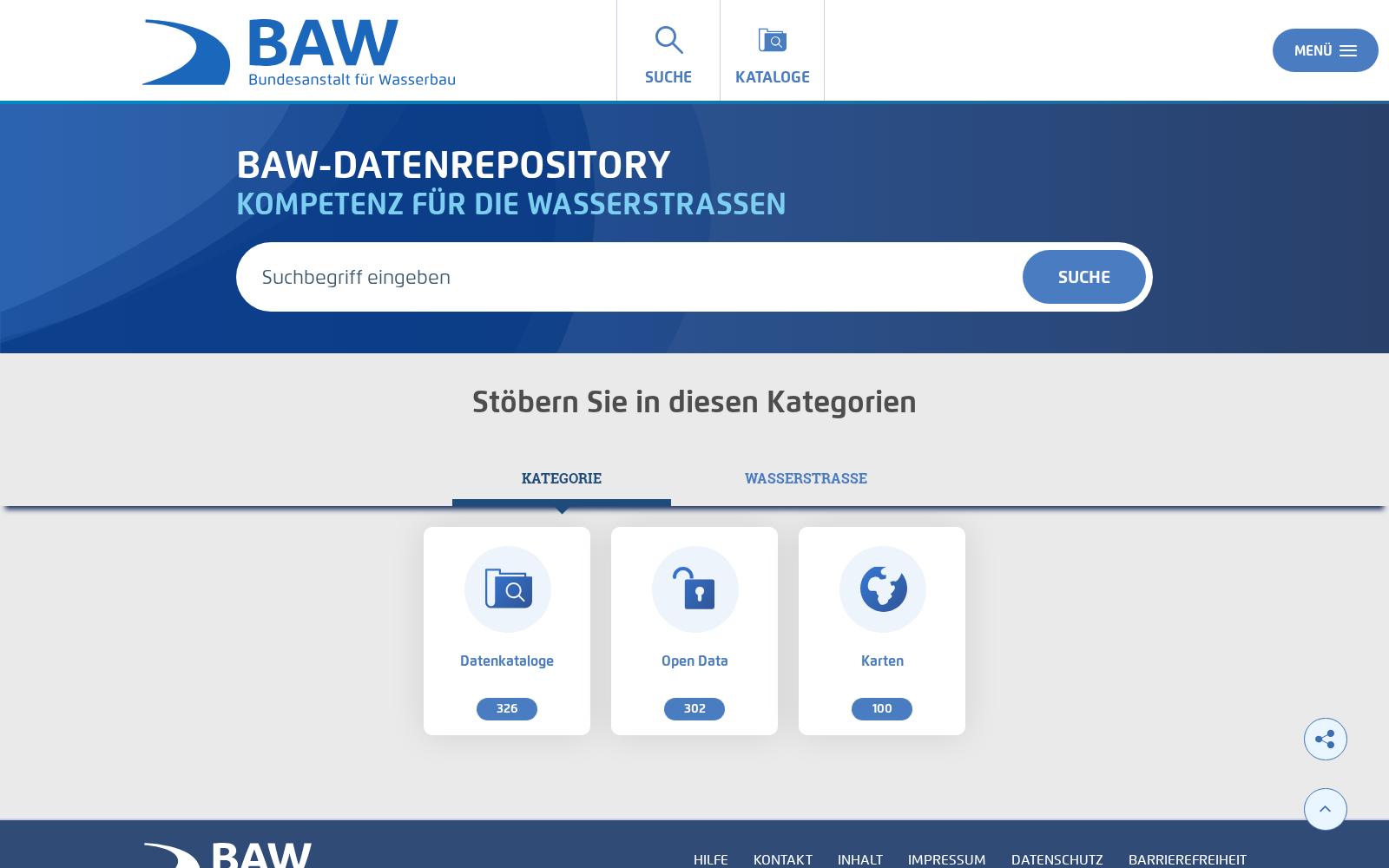Switch to the WASSERSTRASSE tab
Image resolution: width=1389 pixels, height=868 pixels.
(806, 478)
